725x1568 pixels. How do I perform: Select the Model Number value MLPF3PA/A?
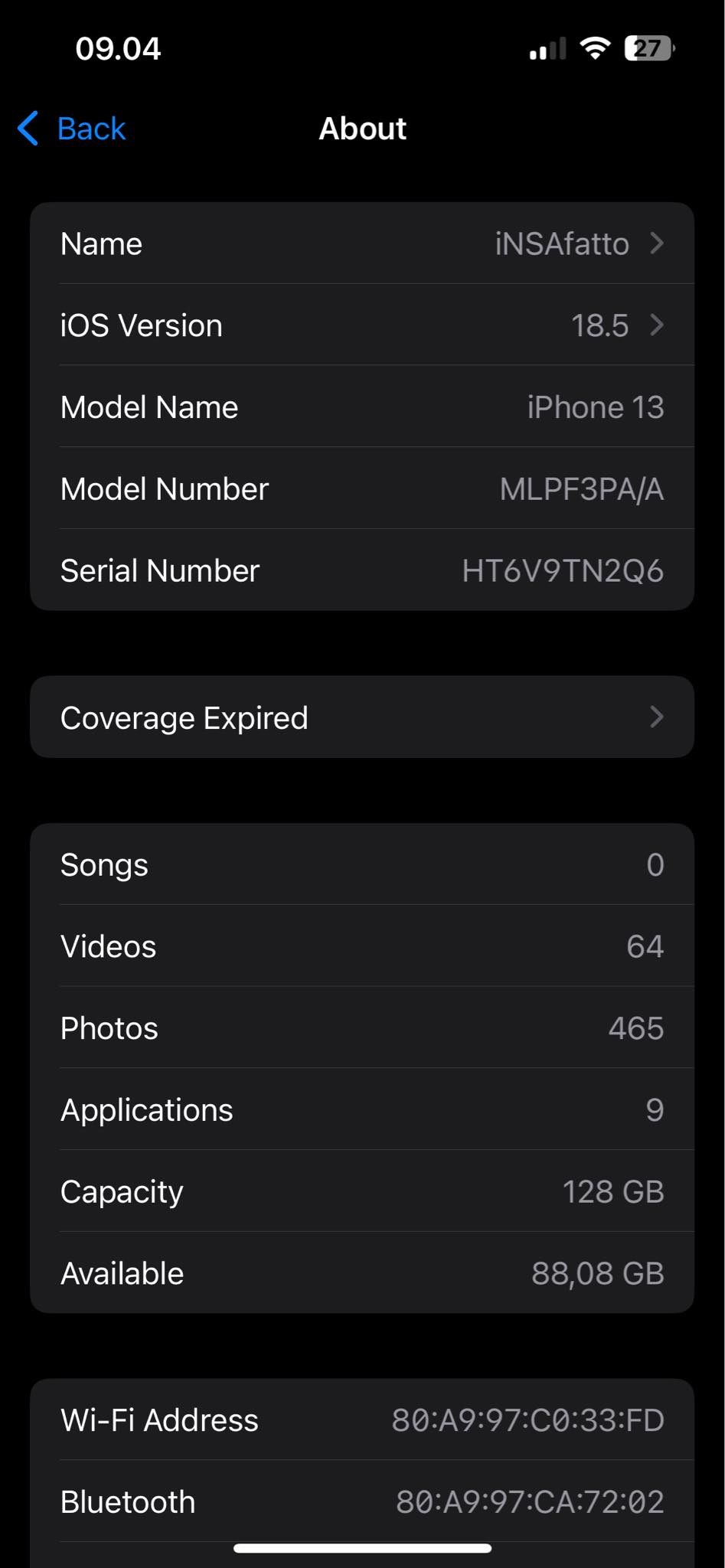[x=581, y=489]
